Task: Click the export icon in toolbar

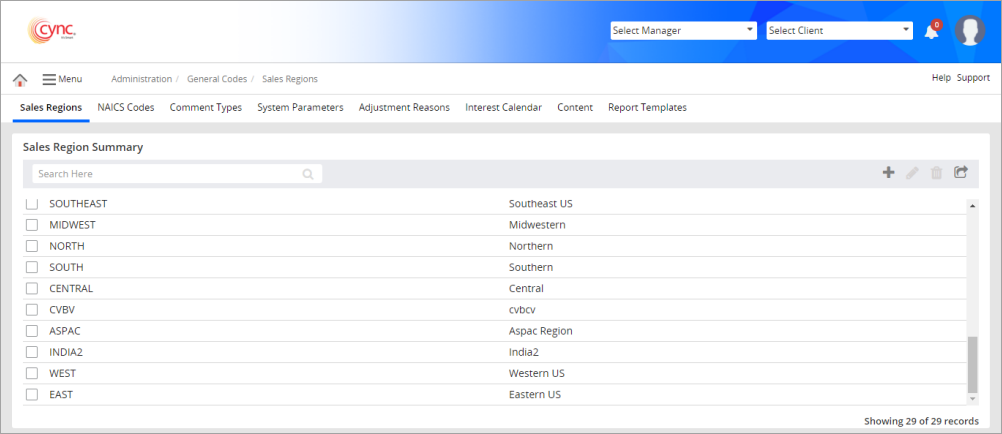Action: click(x=961, y=173)
